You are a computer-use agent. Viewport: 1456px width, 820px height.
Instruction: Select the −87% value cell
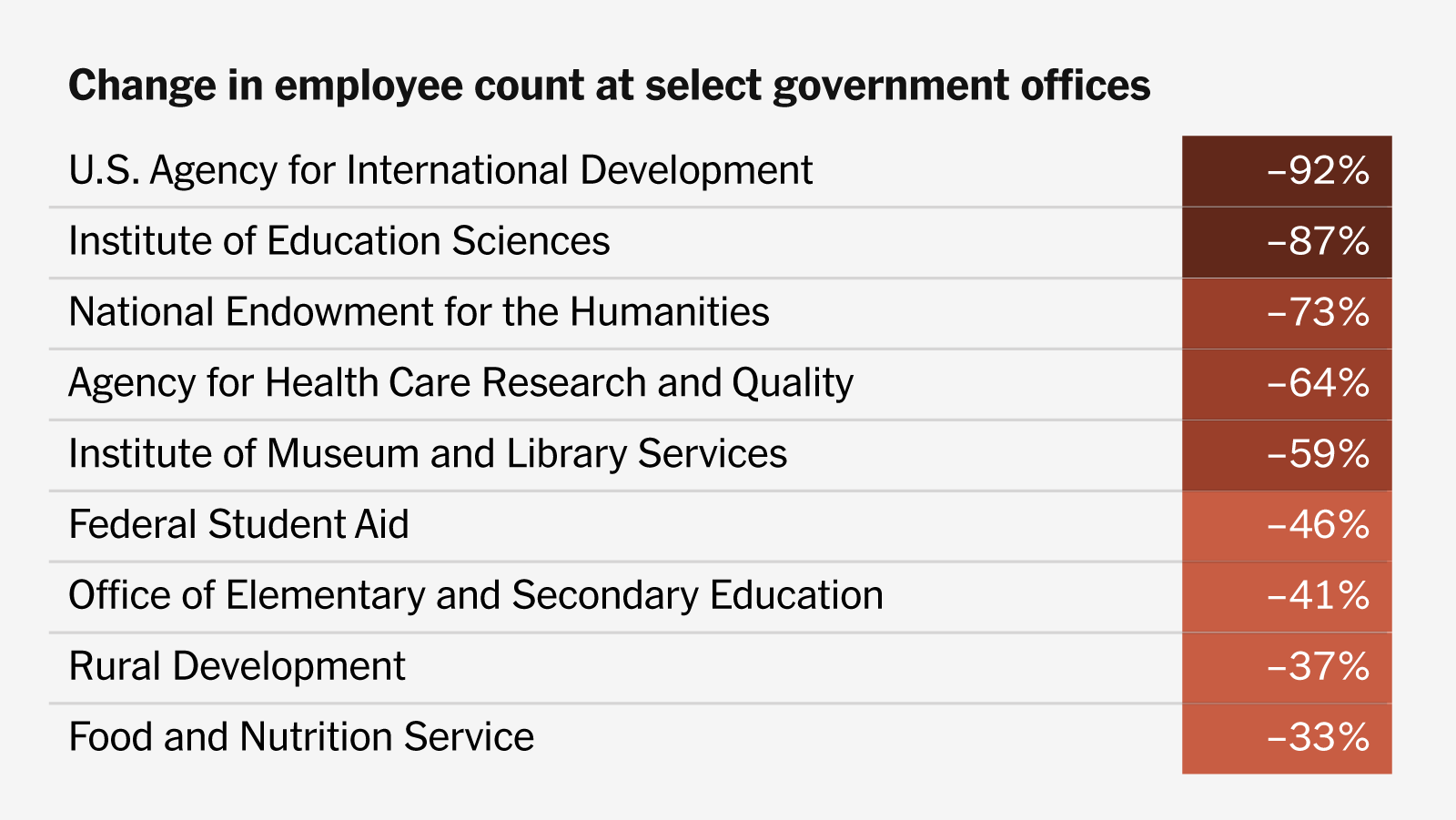(x=1287, y=242)
